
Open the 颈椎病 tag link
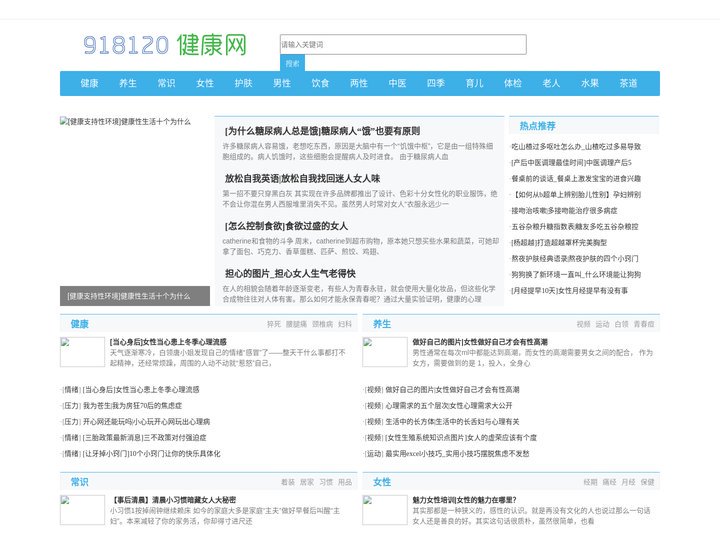(x=322, y=324)
